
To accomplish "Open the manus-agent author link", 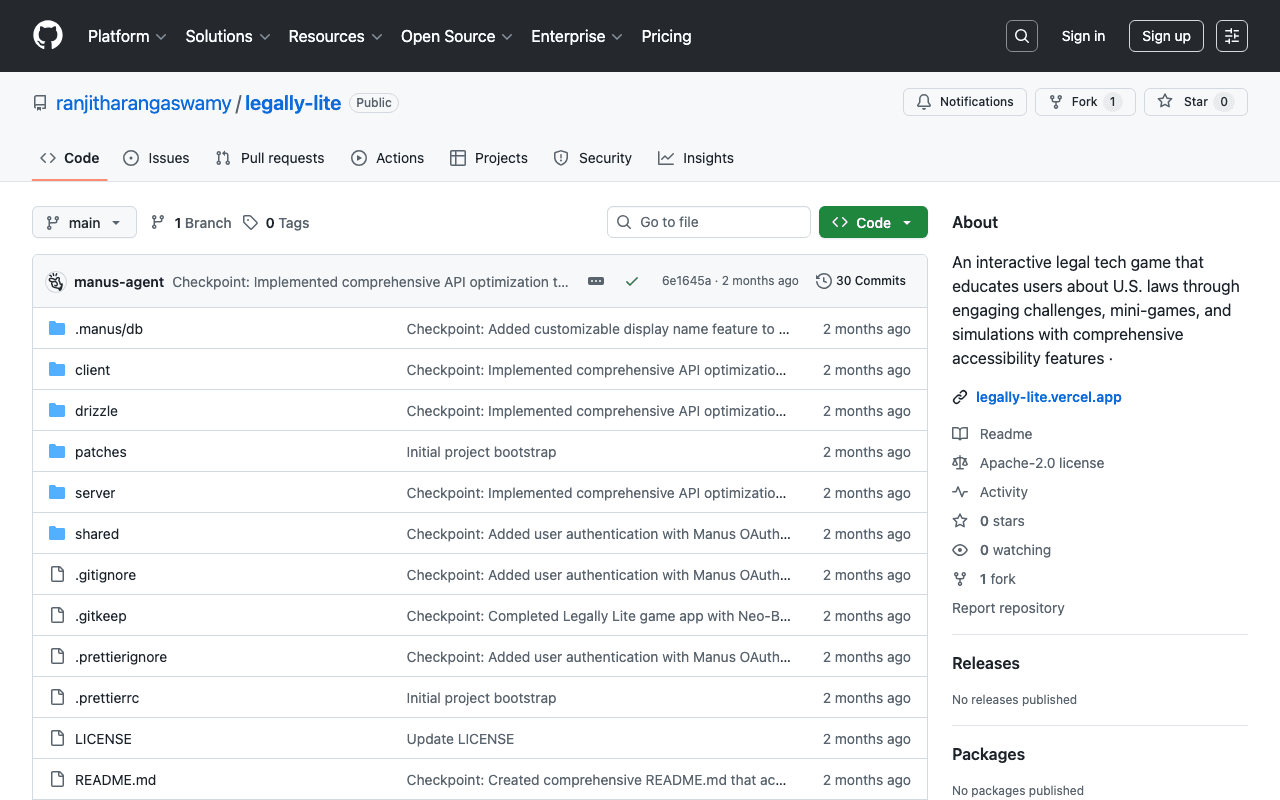I will point(119,282).
